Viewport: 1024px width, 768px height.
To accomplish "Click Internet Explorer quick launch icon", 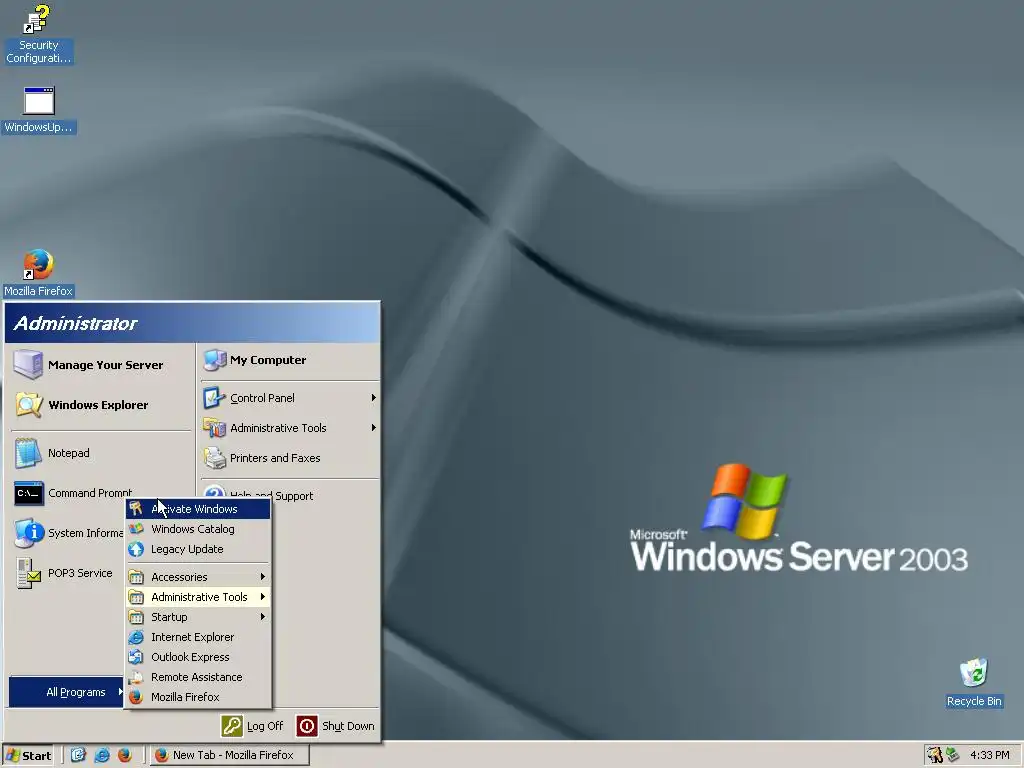I will 102,755.
